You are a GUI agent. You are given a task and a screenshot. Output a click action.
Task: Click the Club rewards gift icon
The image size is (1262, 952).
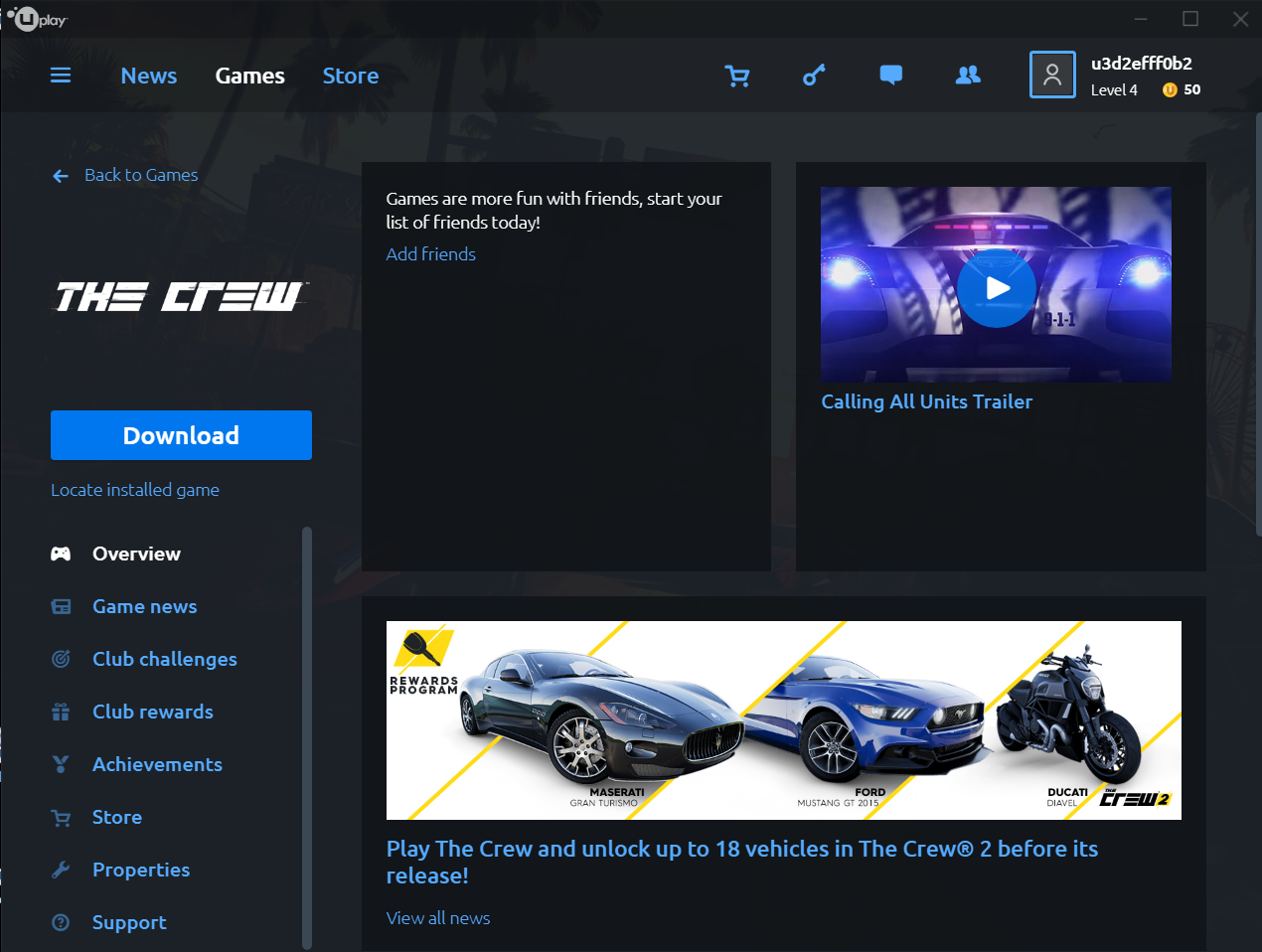tap(61, 712)
